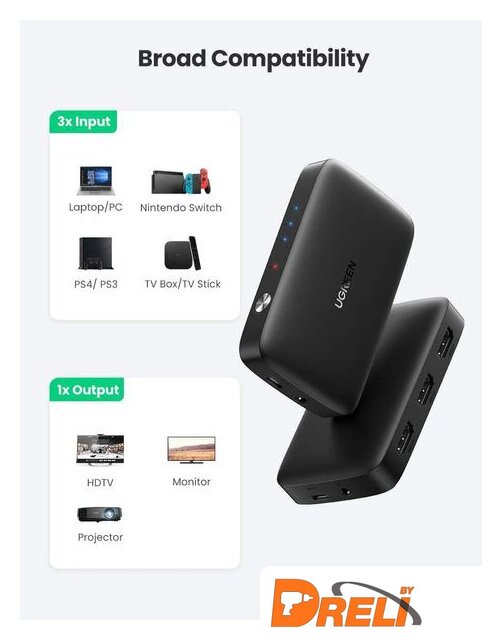
Task: Click the Broad Compatibility heading
Action: tap(253, 59)
